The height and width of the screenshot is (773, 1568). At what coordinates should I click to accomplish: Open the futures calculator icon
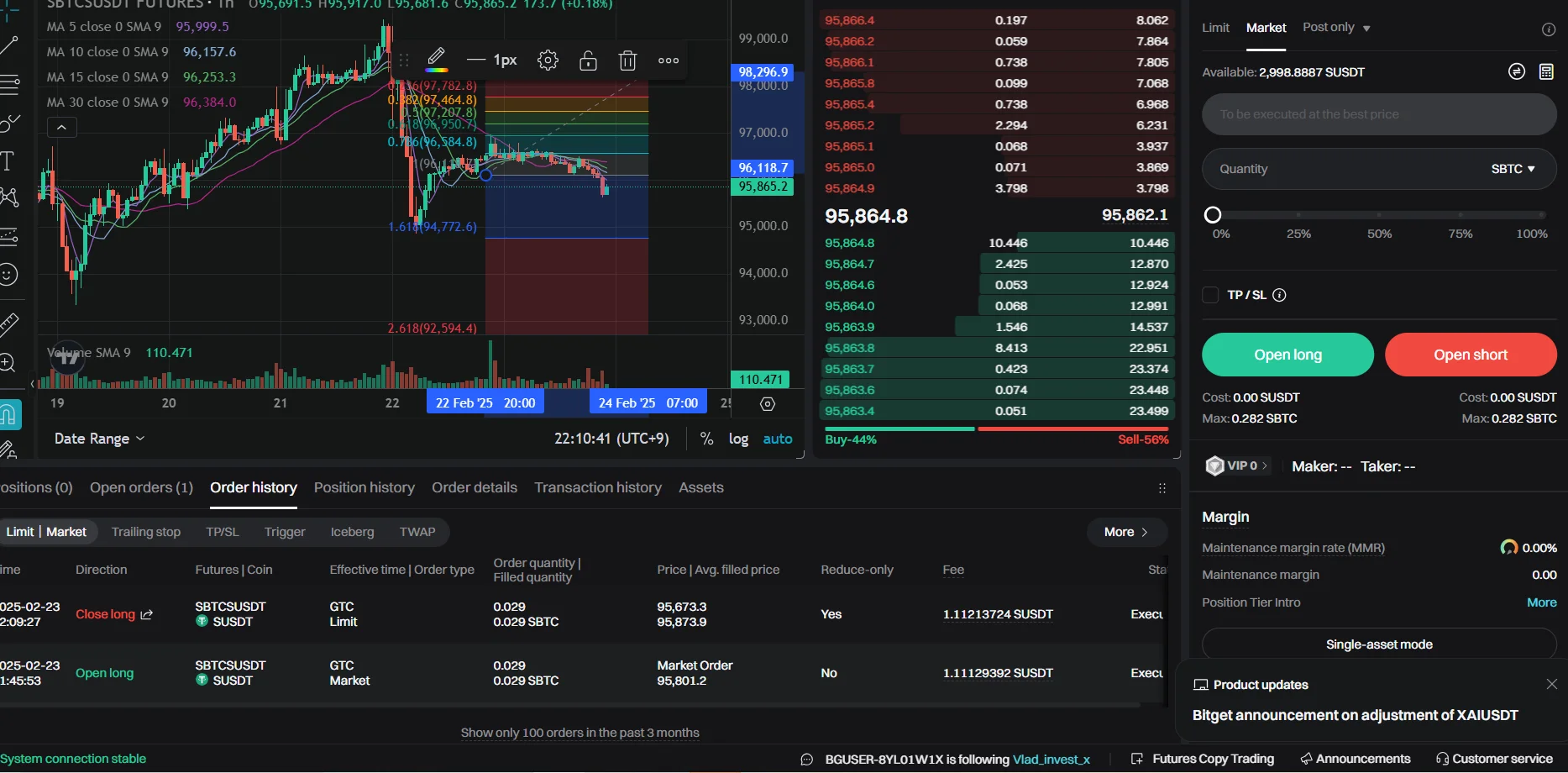pos(1546,71)
